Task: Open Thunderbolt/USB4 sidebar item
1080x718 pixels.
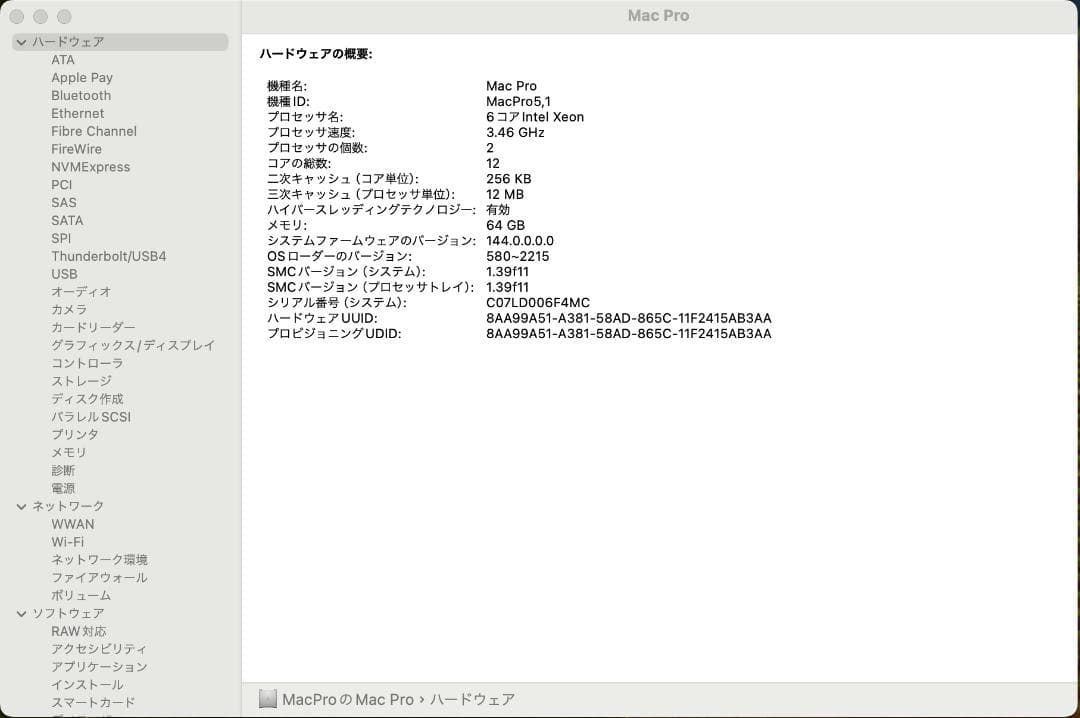Action: pyautogui.click(x=109, y=256)
